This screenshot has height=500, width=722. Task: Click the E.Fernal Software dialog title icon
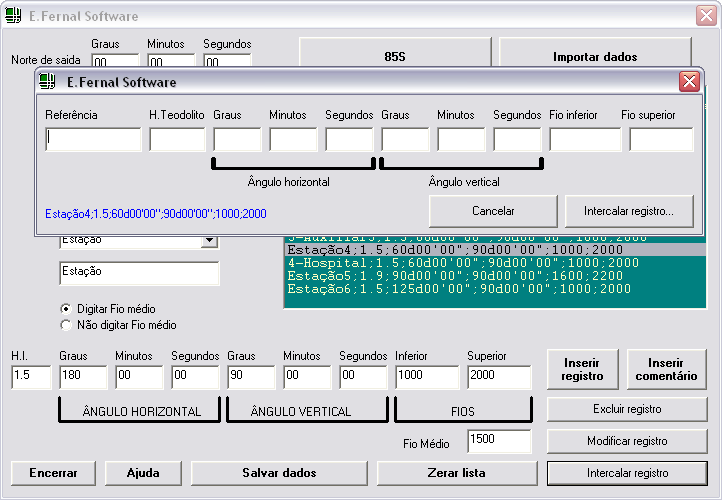[48, 82]
